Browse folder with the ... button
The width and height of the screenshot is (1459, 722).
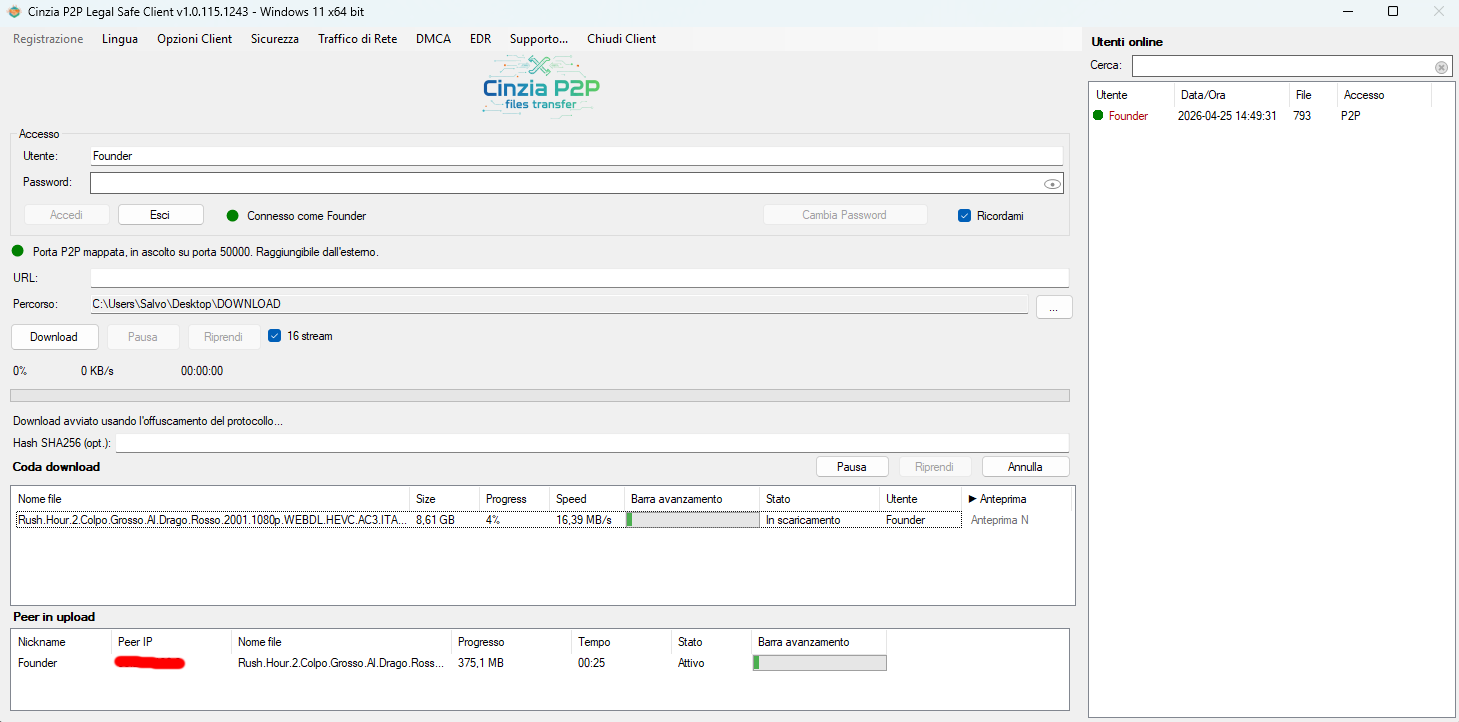(x=1054, y=307)
